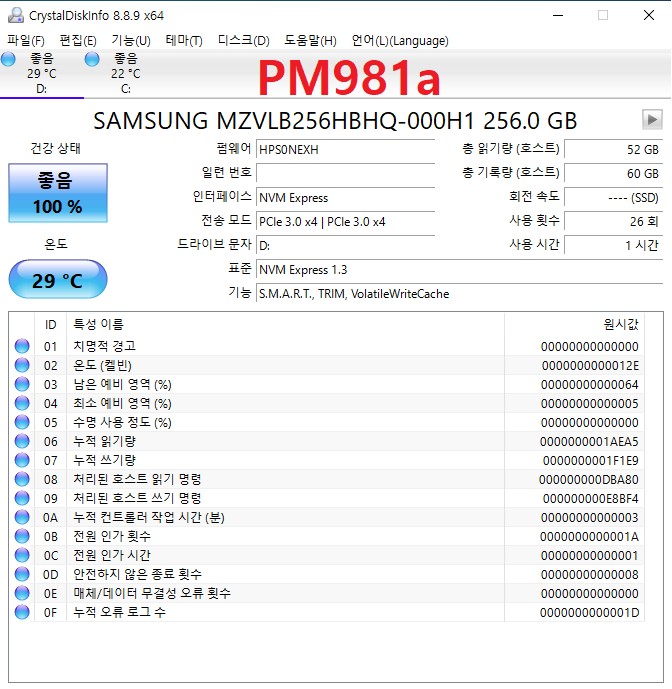Click the blue status orb for drive D:
Image resolution: width=672 pixels, height=689 pixels.
click(8, 59)
